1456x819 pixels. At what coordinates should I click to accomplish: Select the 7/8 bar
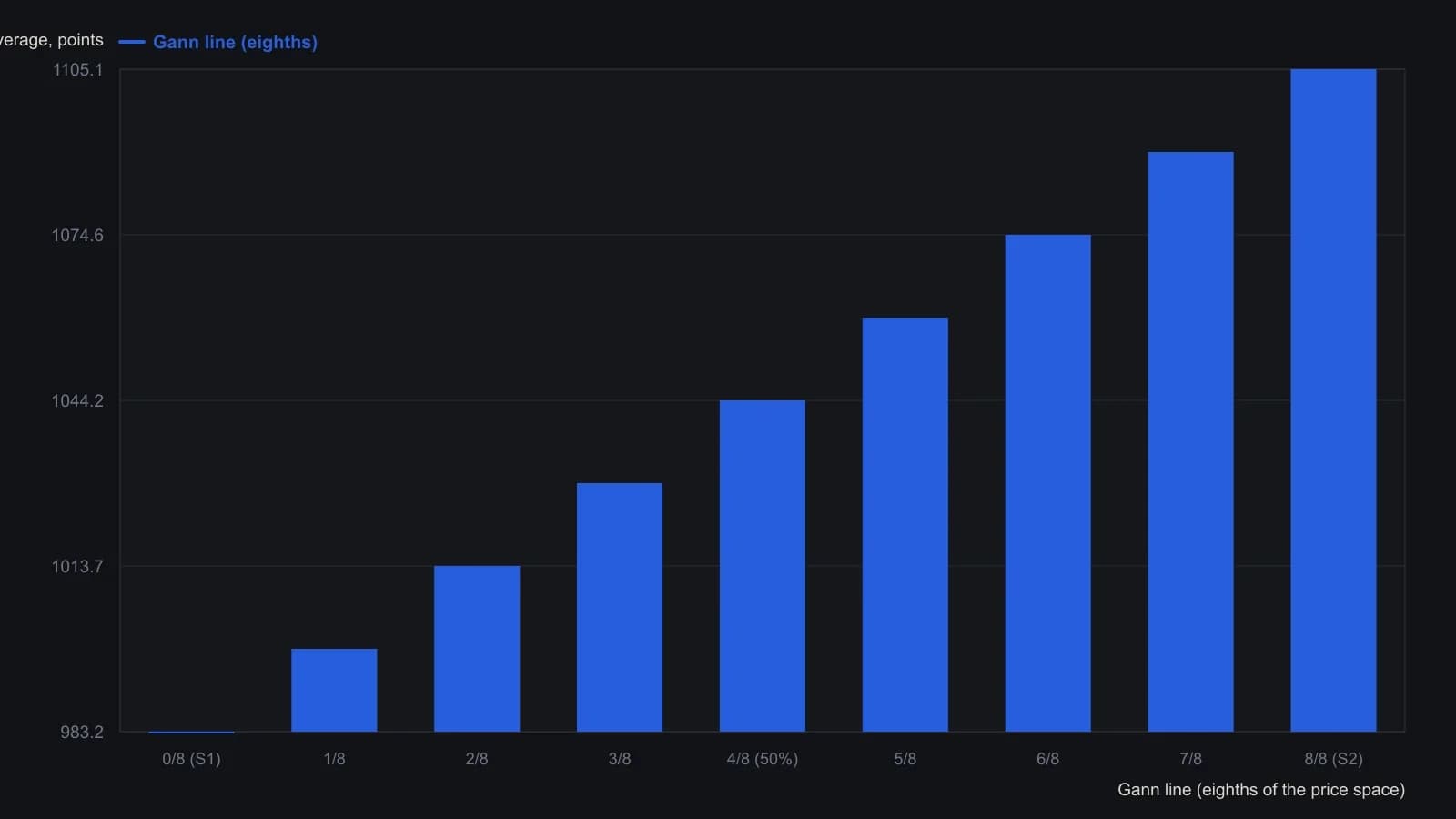[1191, 441]
